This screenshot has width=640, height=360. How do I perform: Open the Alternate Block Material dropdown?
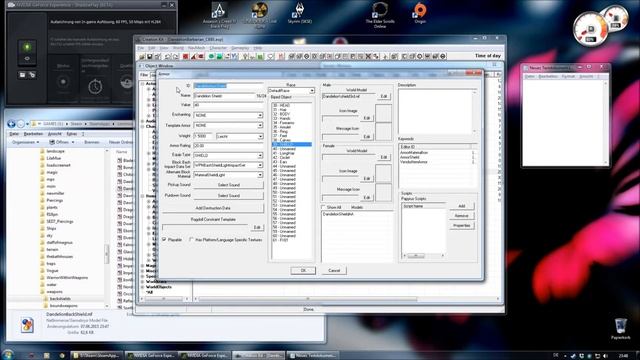click(260, 175)
